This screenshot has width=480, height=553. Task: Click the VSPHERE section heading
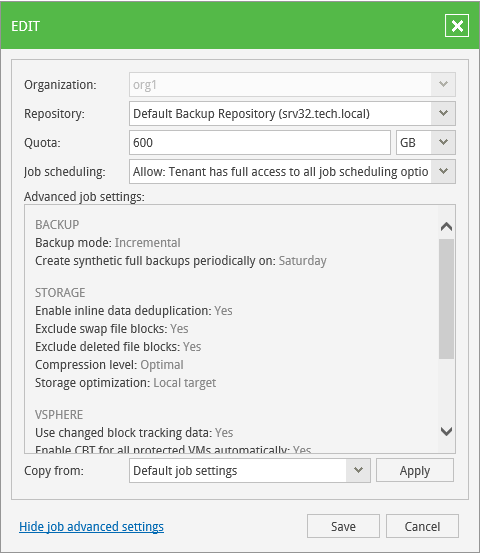(59, 415)
